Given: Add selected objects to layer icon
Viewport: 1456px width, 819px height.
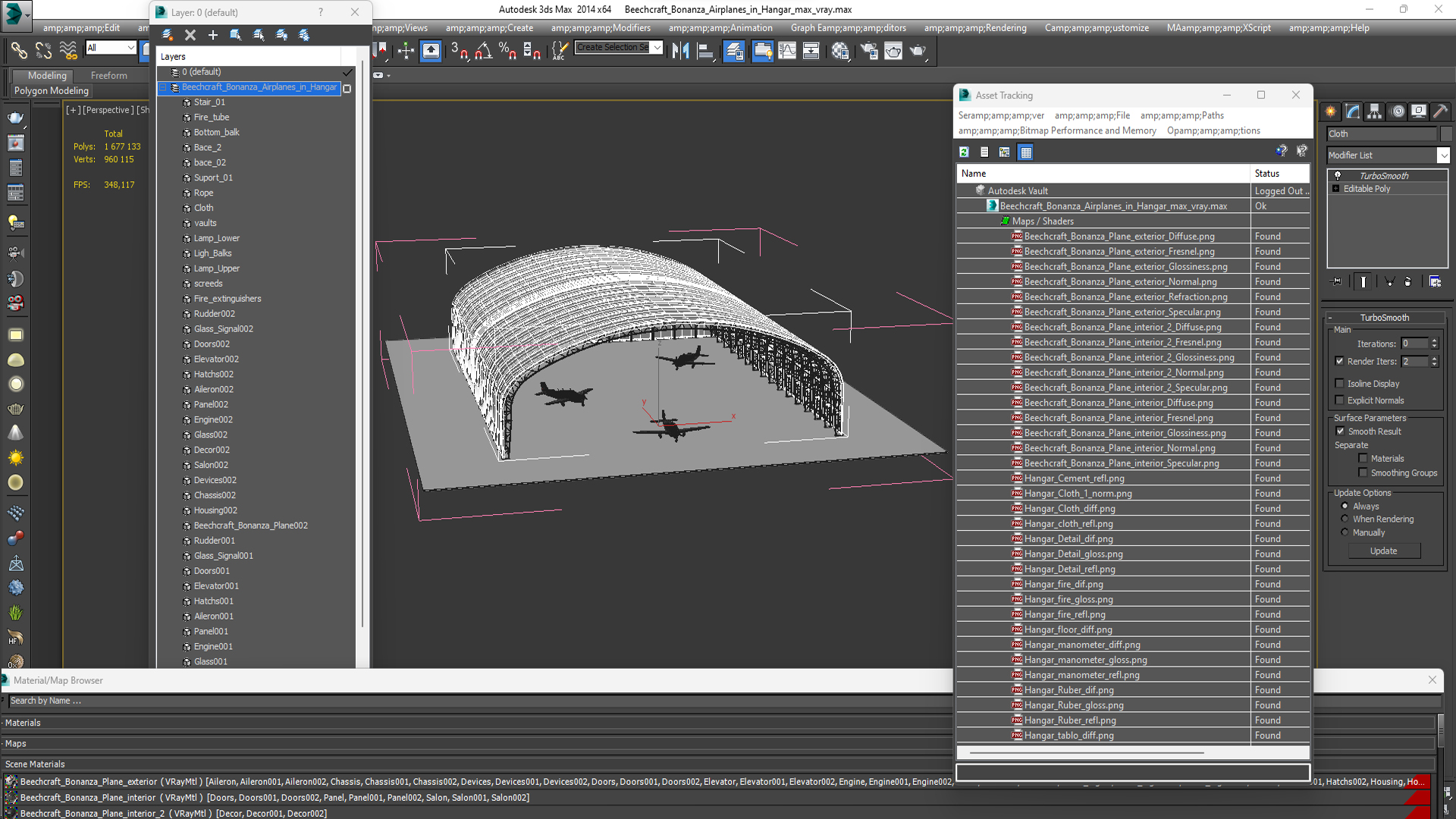Looking at the screenshot, I should [213, 35].
